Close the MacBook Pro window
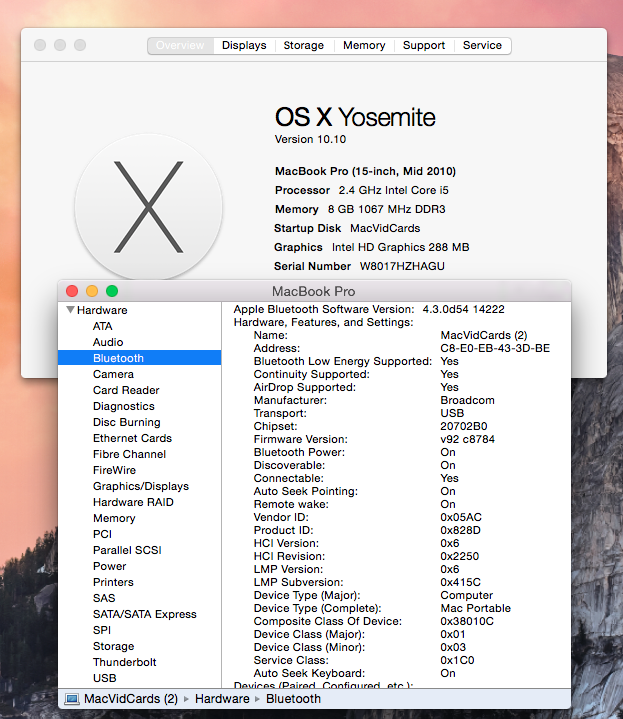 pyautogui.click(x=72, y=291)
